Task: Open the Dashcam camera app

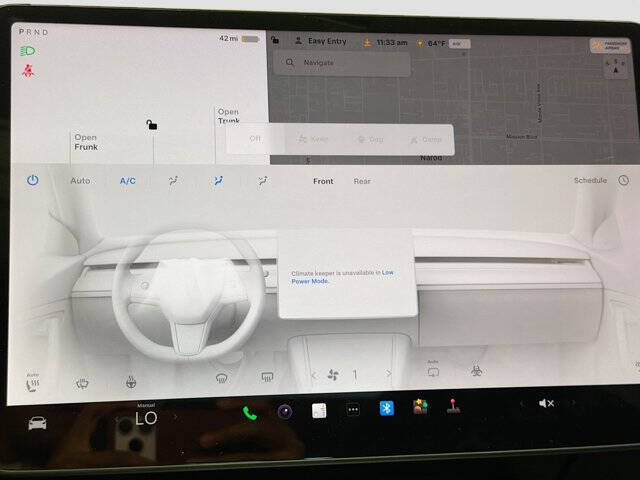Action: 285,411
